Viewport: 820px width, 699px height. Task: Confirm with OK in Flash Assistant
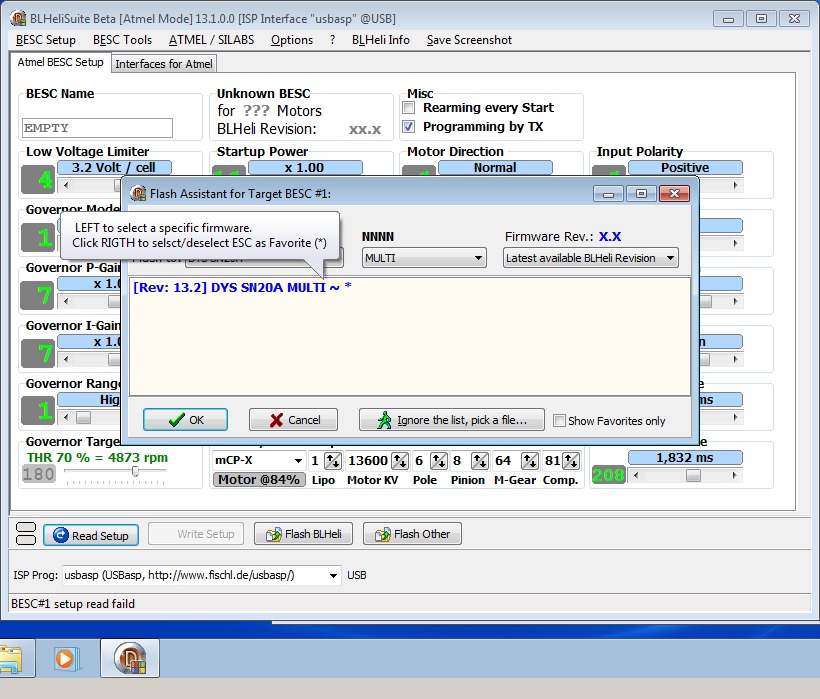point(185,420)
